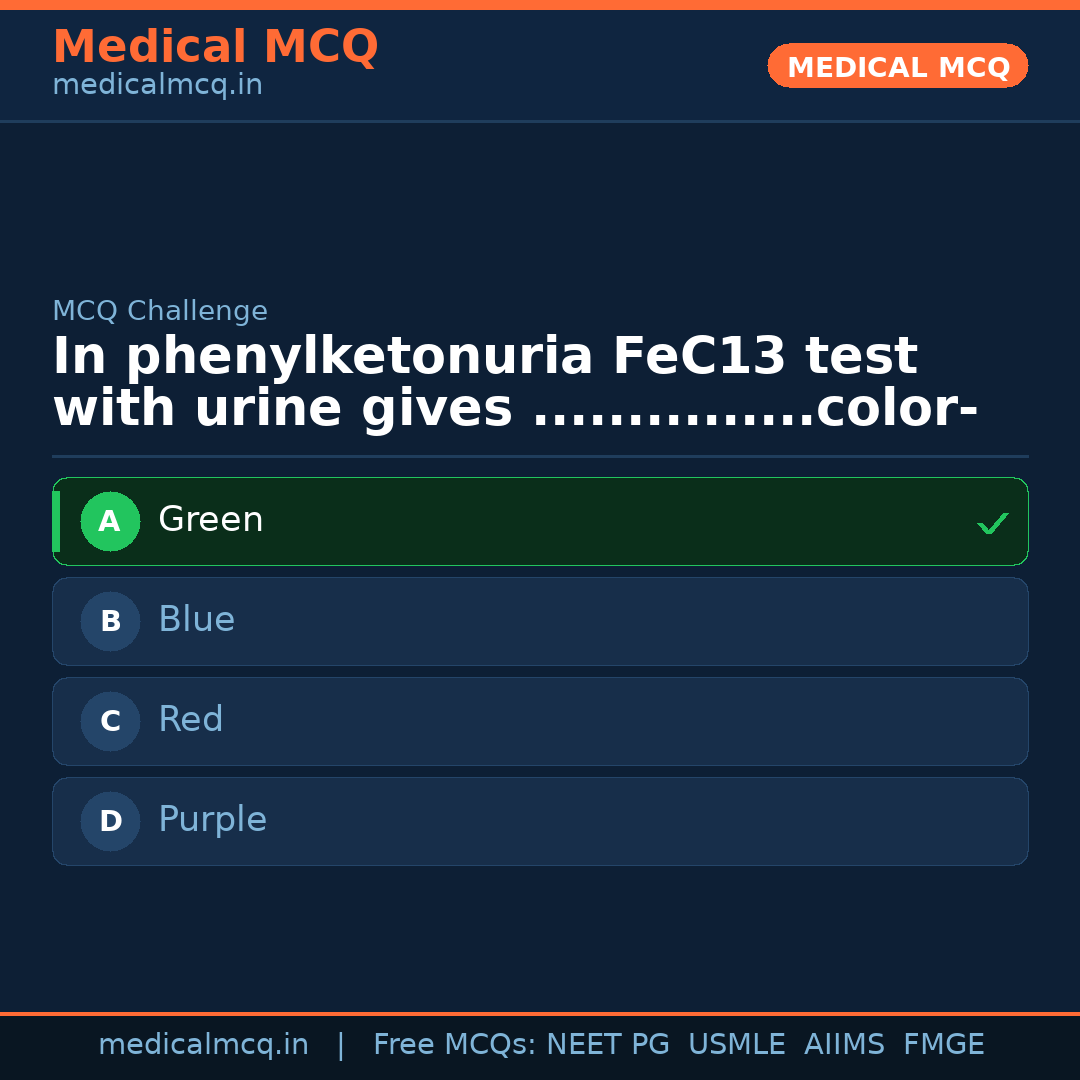Click the letter D circle badge

coord(110,822)
